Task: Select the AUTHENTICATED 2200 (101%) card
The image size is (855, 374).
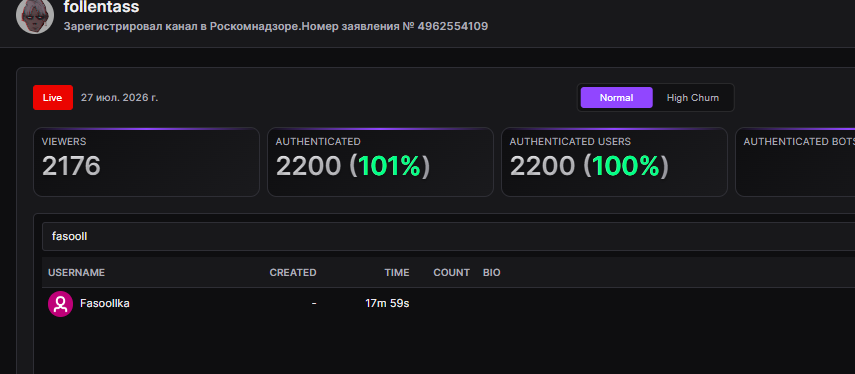Action: pos(380,162)
